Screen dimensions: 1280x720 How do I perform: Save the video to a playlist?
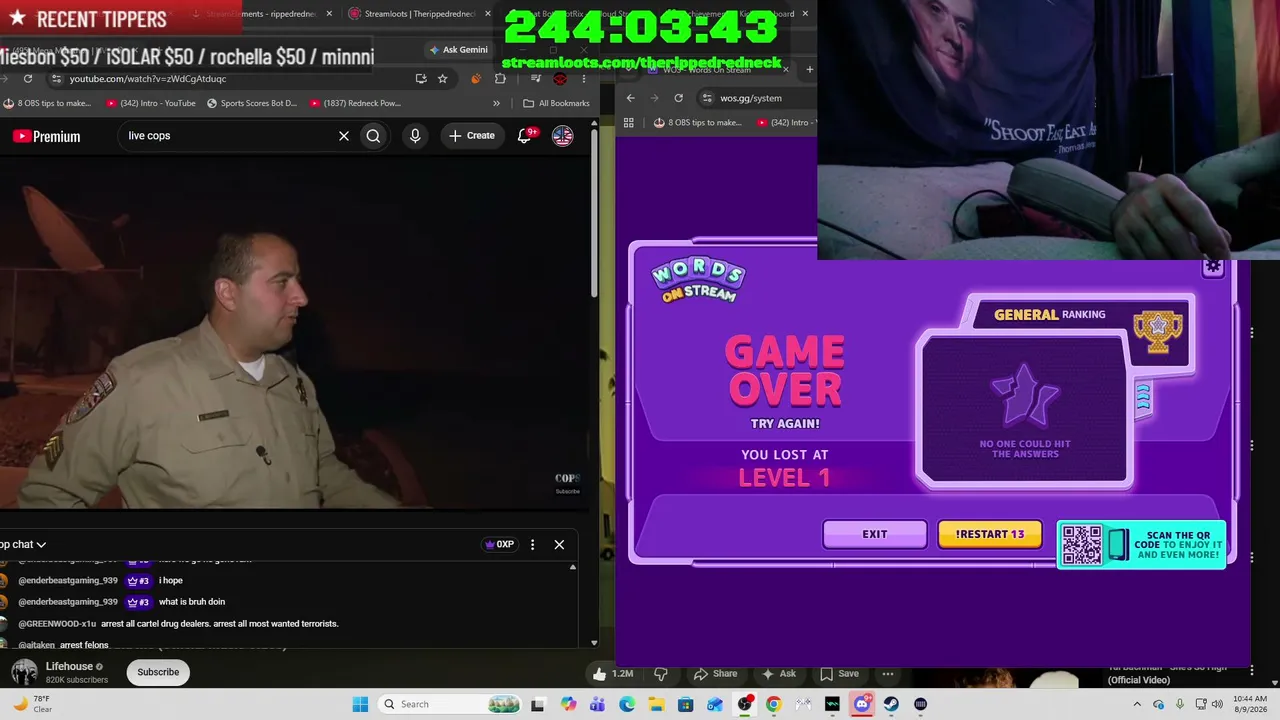(x=839, y=674)
